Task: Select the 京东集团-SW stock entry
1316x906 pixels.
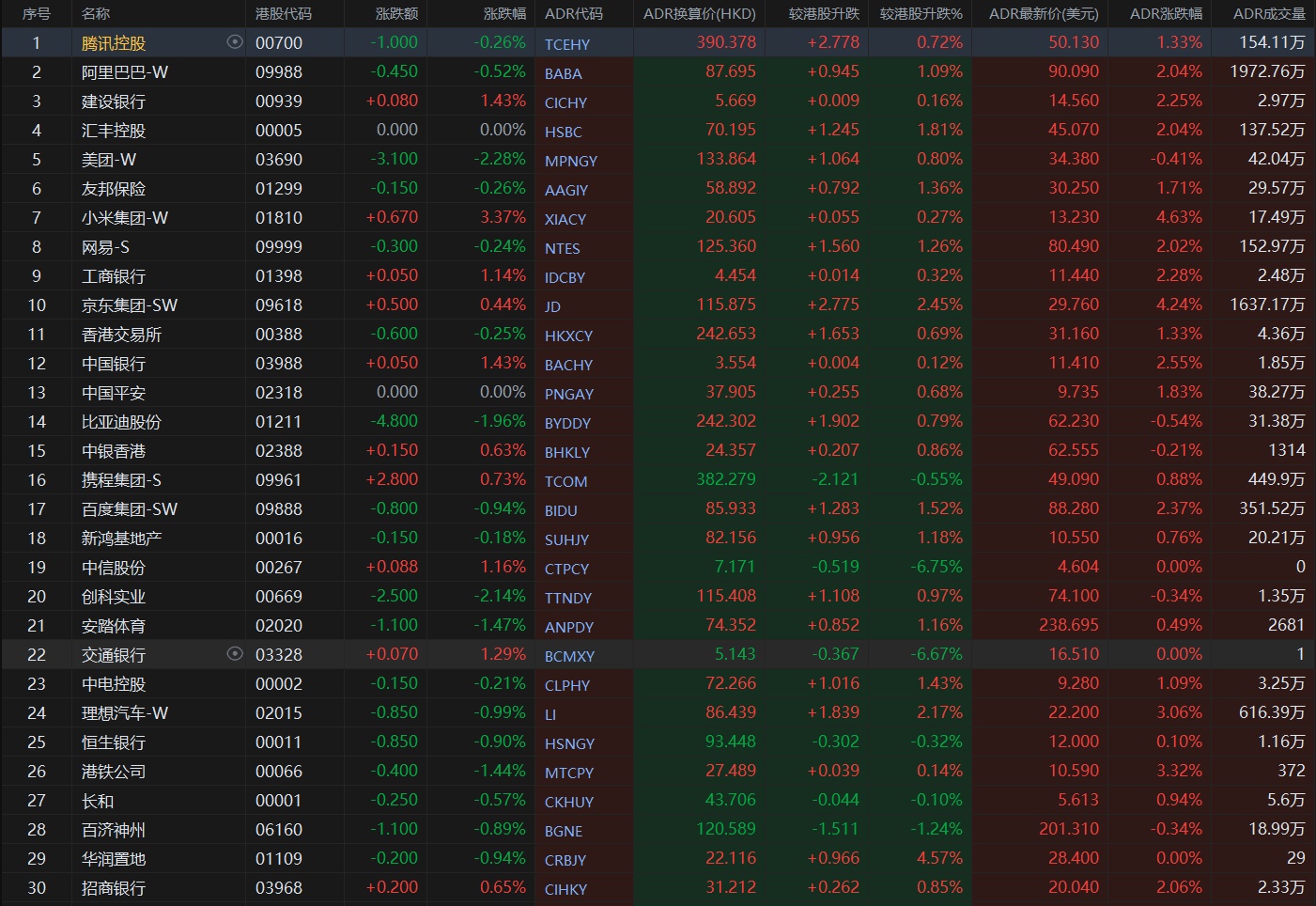Action: 129,305
